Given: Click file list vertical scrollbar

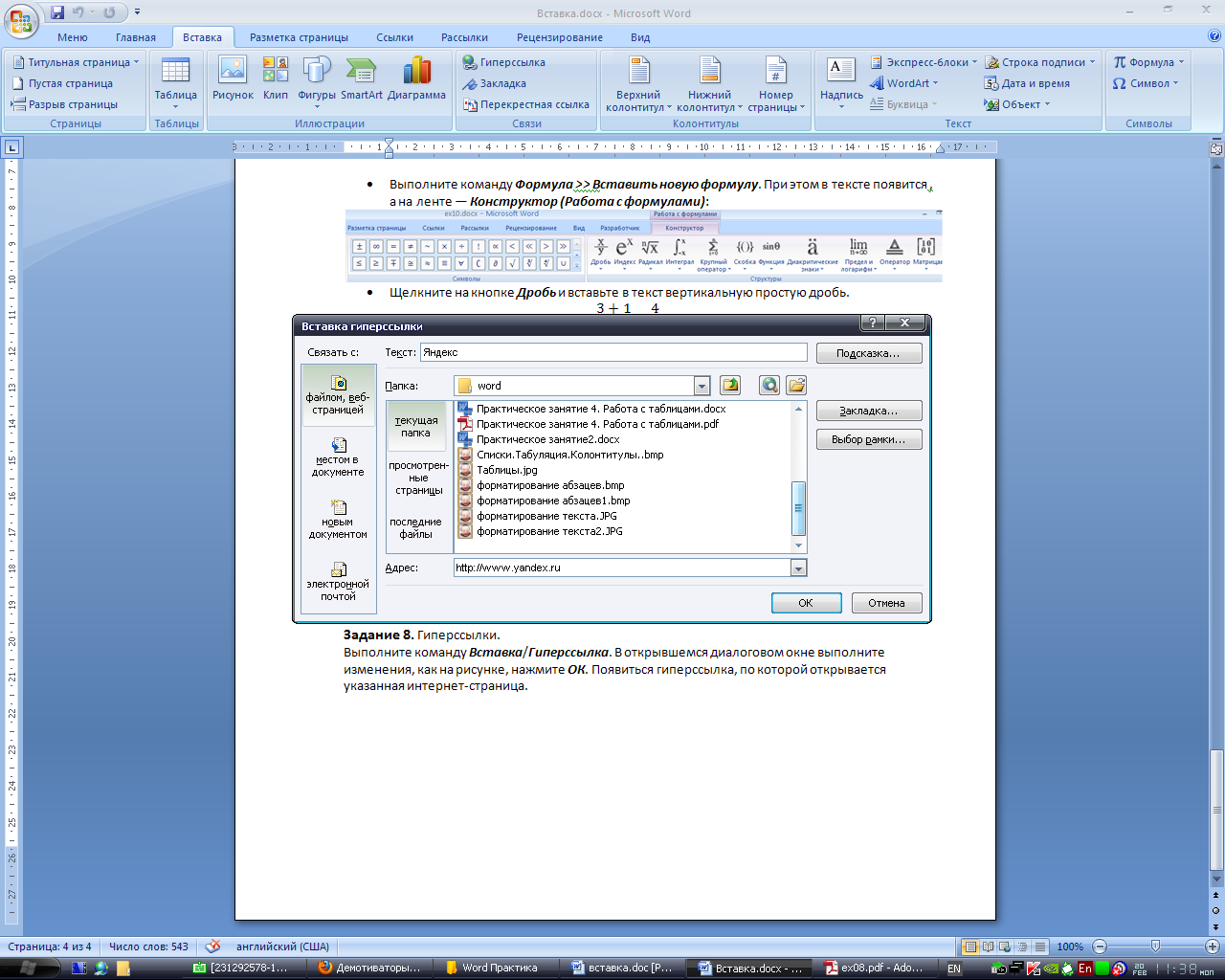Looking at the screenshot, I should [x=799, y=477].
